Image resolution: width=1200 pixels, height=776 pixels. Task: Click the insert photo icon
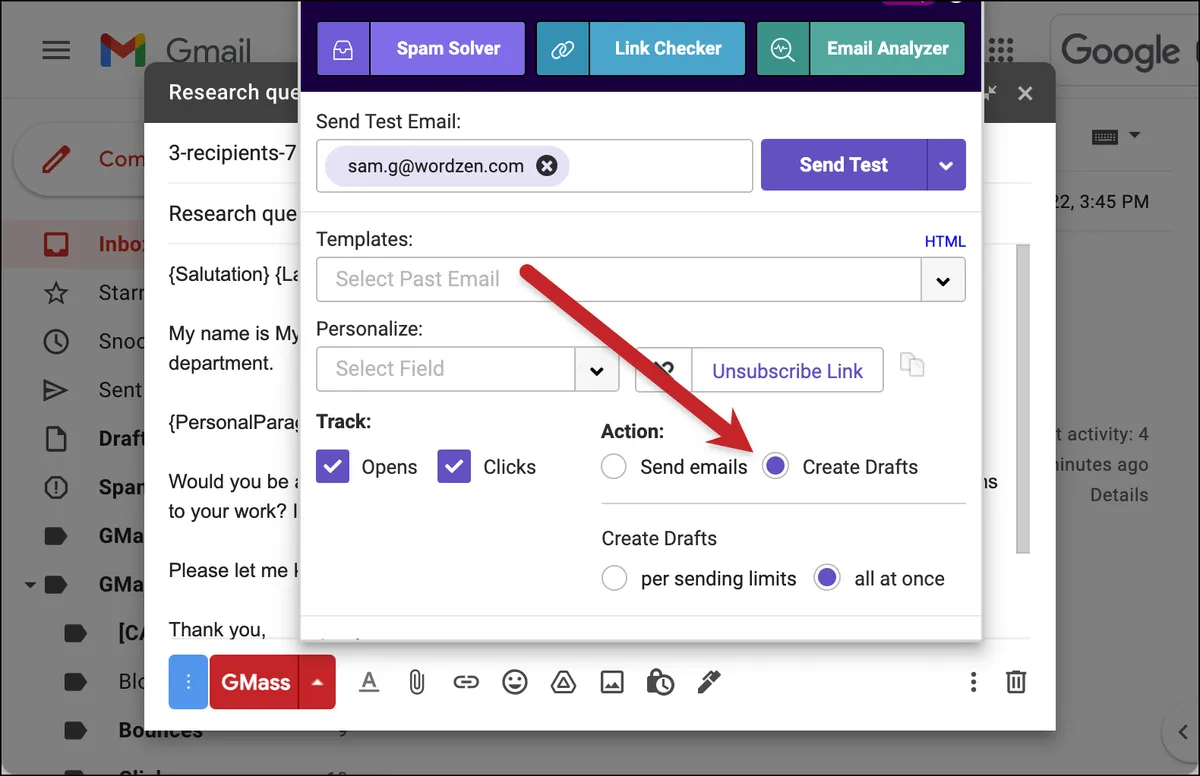(612, 682)
